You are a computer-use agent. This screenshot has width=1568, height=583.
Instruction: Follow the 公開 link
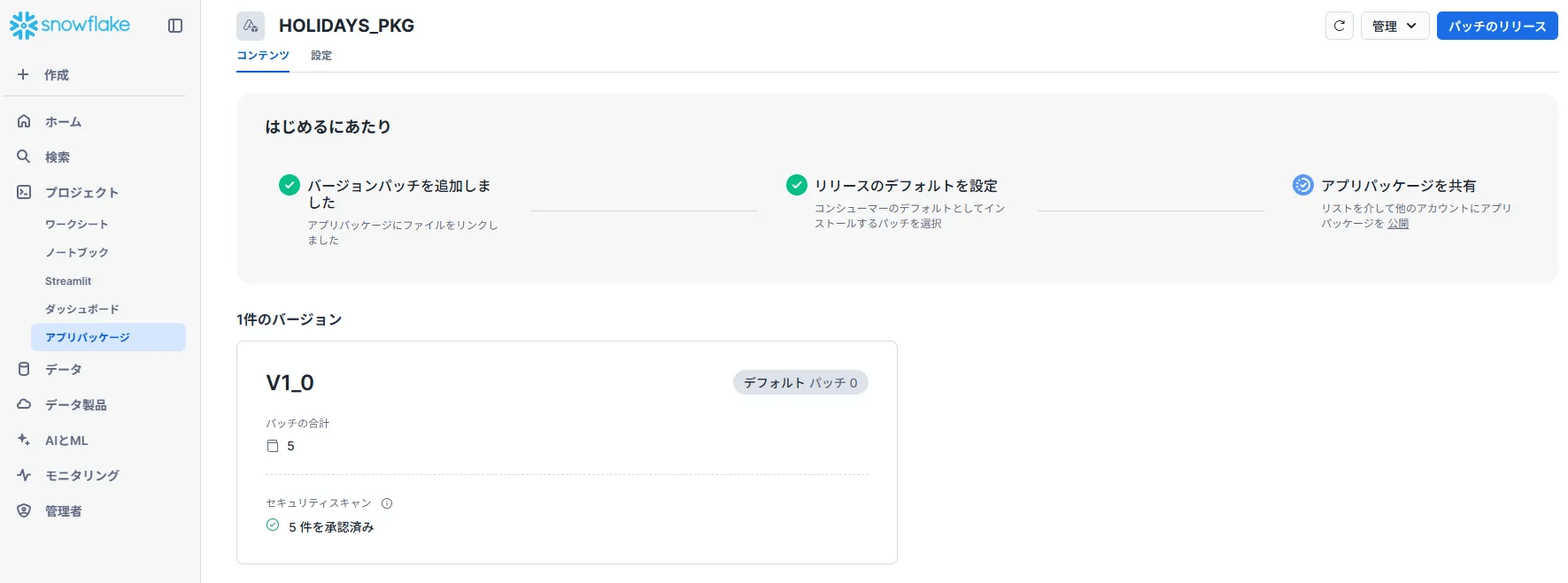[1398, 224]
